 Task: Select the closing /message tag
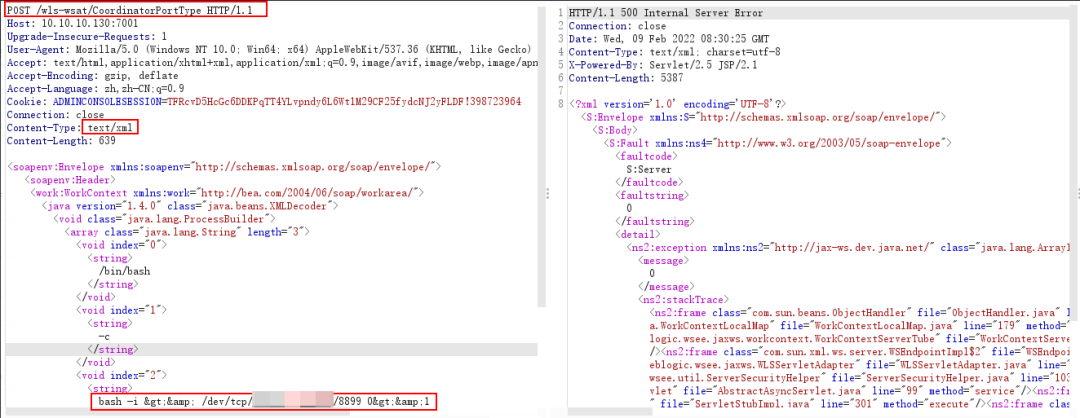point(664,286)
